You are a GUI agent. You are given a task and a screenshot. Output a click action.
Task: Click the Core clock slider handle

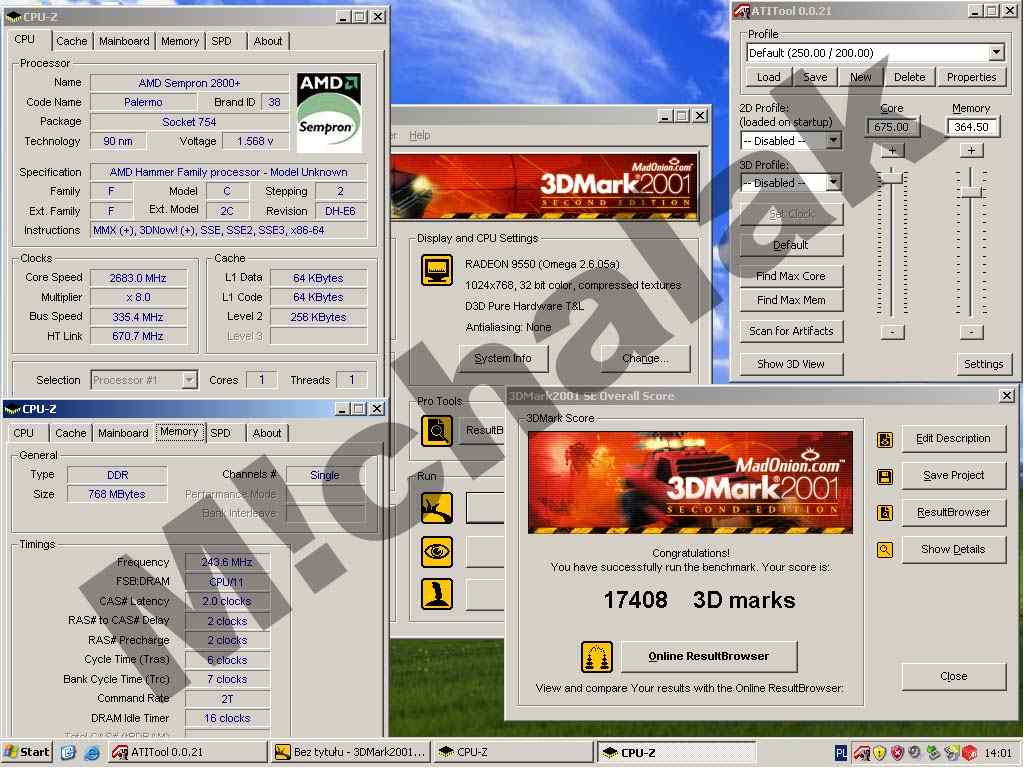[892, 178]
